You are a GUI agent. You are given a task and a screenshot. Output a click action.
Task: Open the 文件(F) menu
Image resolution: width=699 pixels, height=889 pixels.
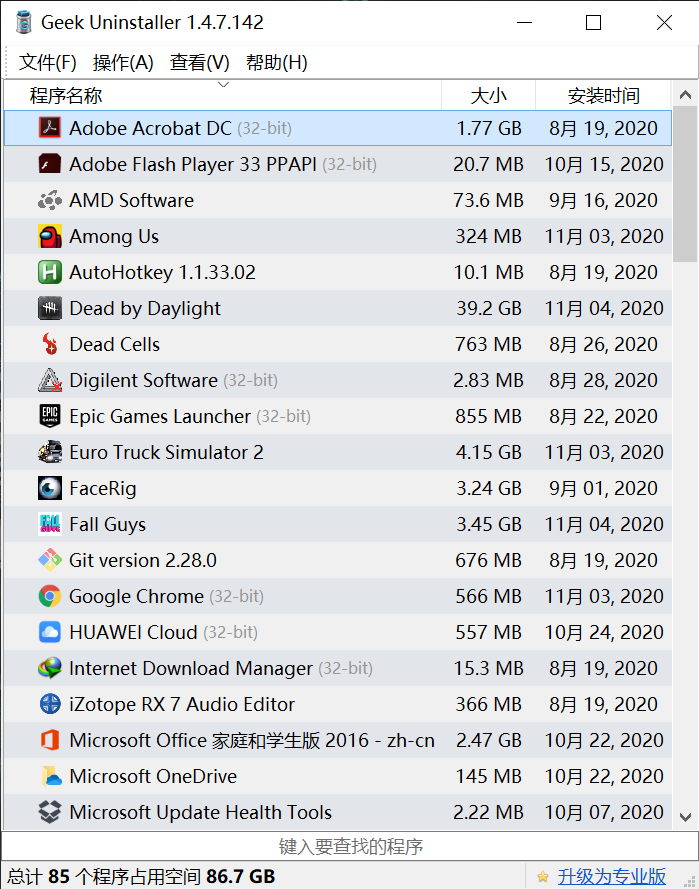(x=48, y=62)
